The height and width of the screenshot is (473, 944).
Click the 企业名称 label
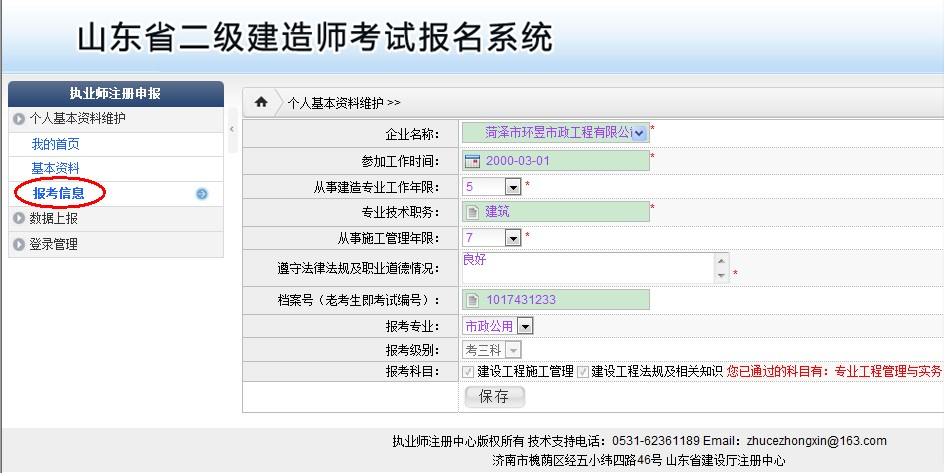(x=412, y=134)
